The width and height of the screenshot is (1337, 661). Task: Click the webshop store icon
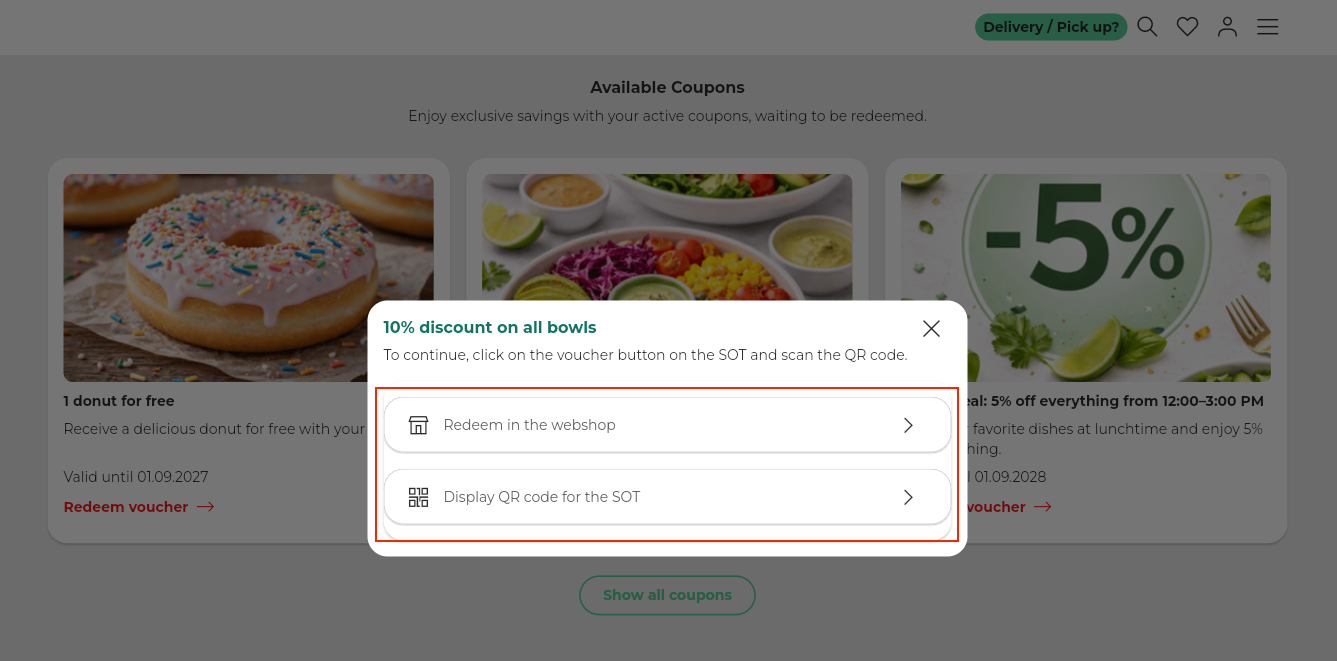(x=418, y=425)
